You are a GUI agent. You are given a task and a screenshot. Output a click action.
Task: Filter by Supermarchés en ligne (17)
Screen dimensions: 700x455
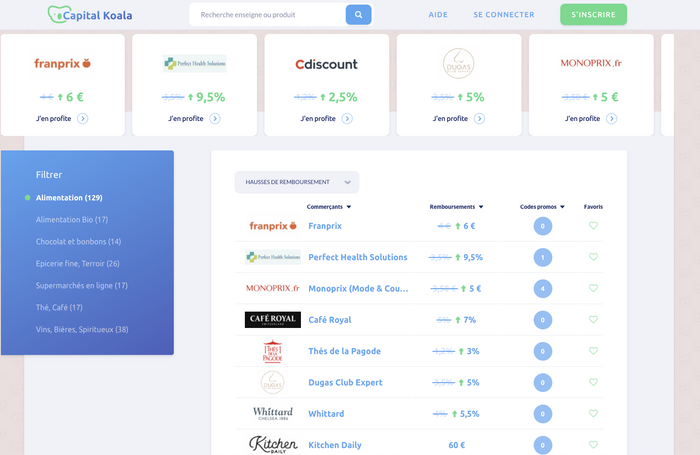82,285
